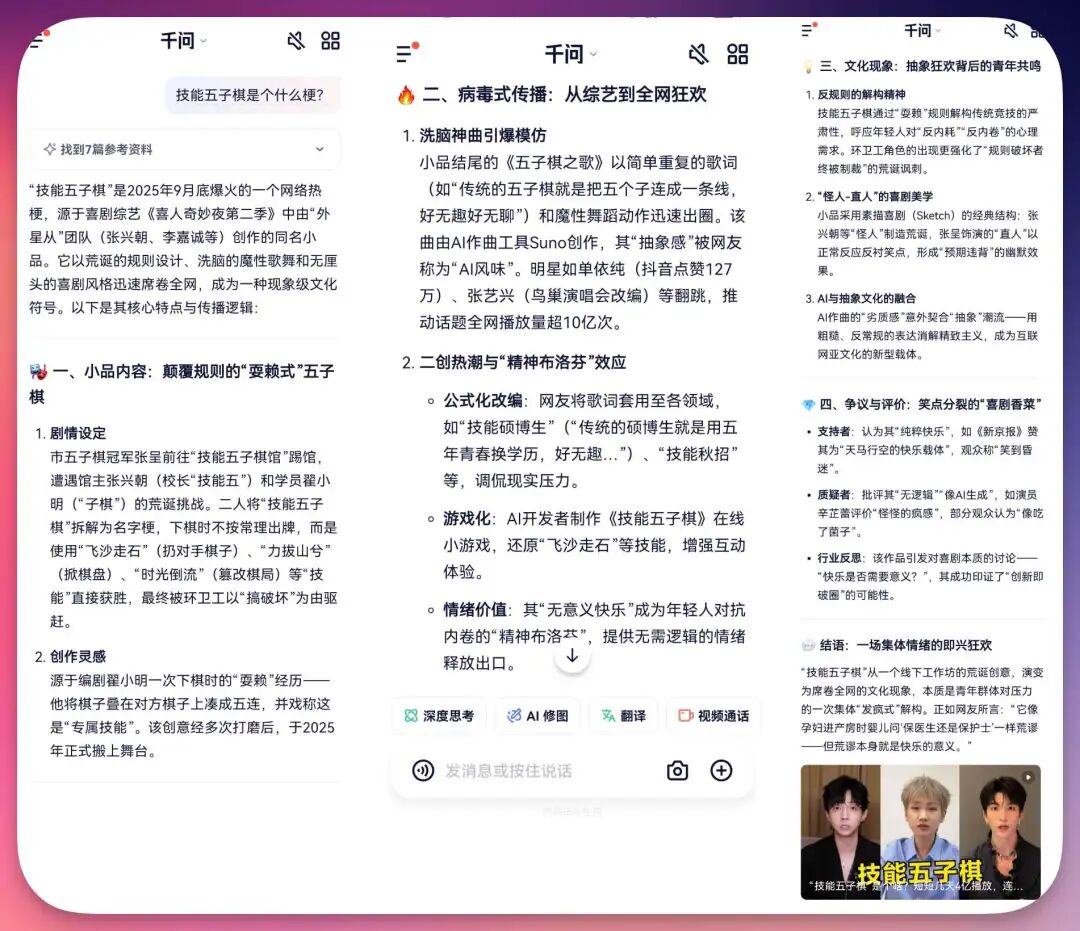This screenshot has width=1080, height=931.
Task: Open the camera icon in the input bar
Action: [x=677, y=770]
